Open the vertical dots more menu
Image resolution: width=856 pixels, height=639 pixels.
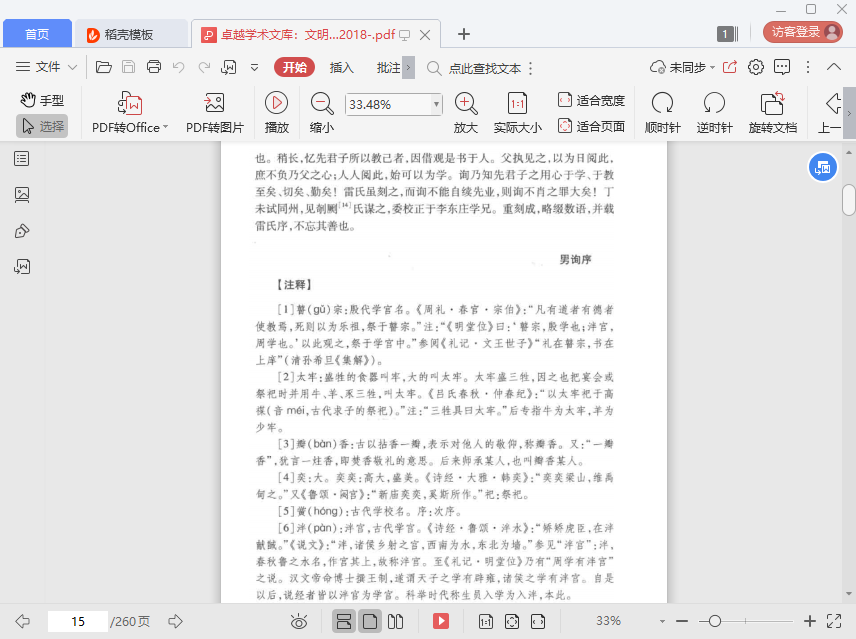[x=808, y=67]
